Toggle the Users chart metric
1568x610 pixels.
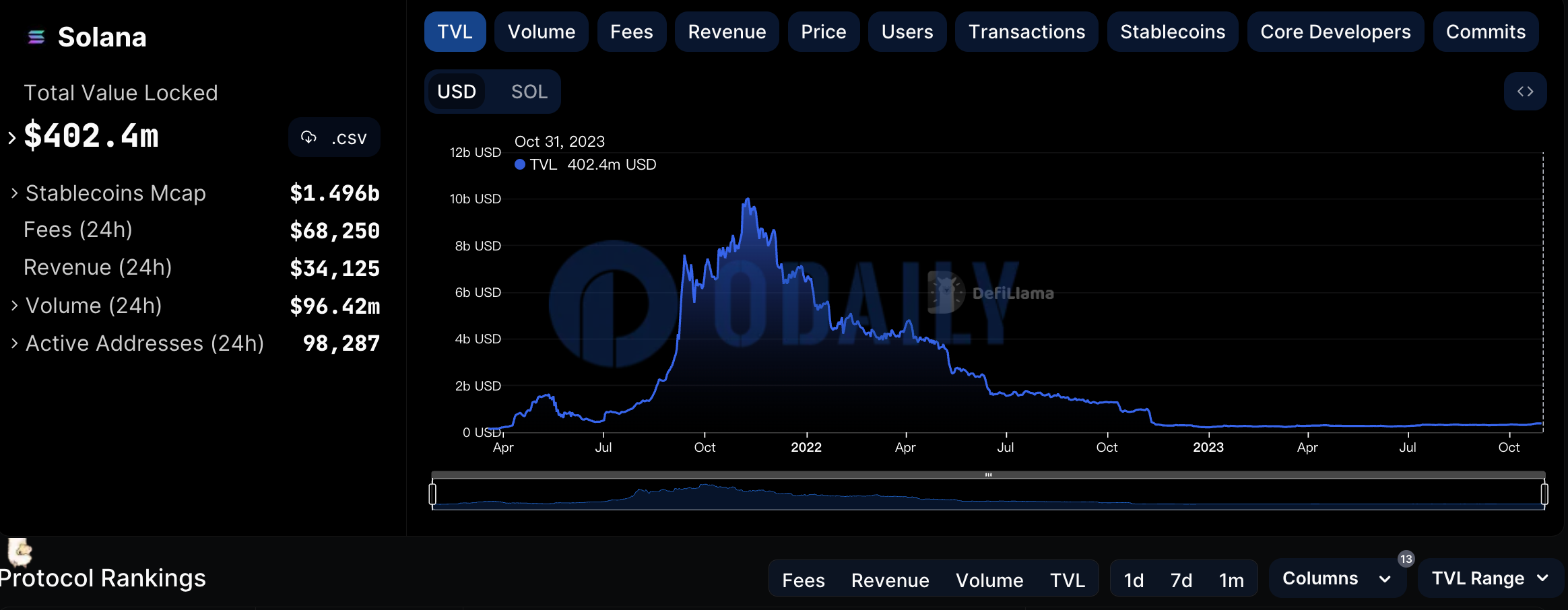point(907,32)
